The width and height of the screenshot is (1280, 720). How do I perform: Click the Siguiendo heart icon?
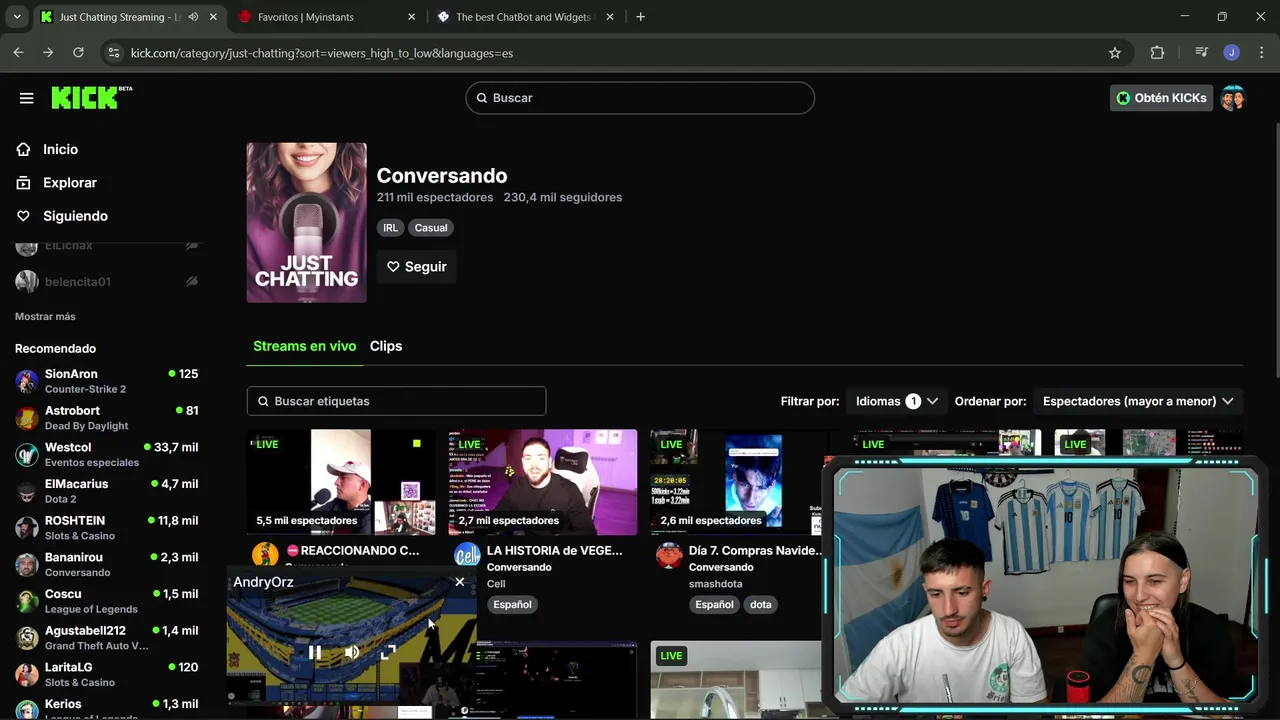24,216
